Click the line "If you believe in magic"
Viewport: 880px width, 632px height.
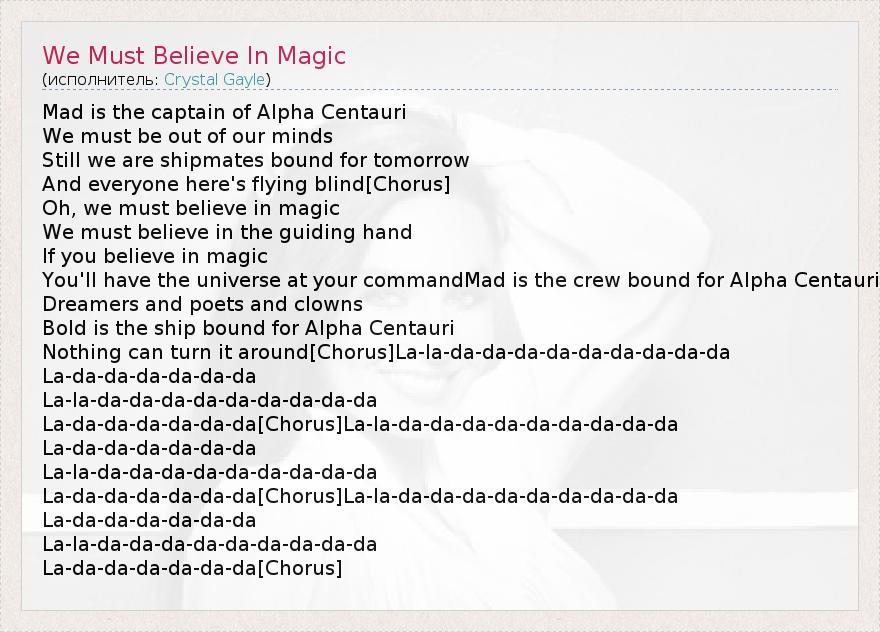tap(155, 256)
